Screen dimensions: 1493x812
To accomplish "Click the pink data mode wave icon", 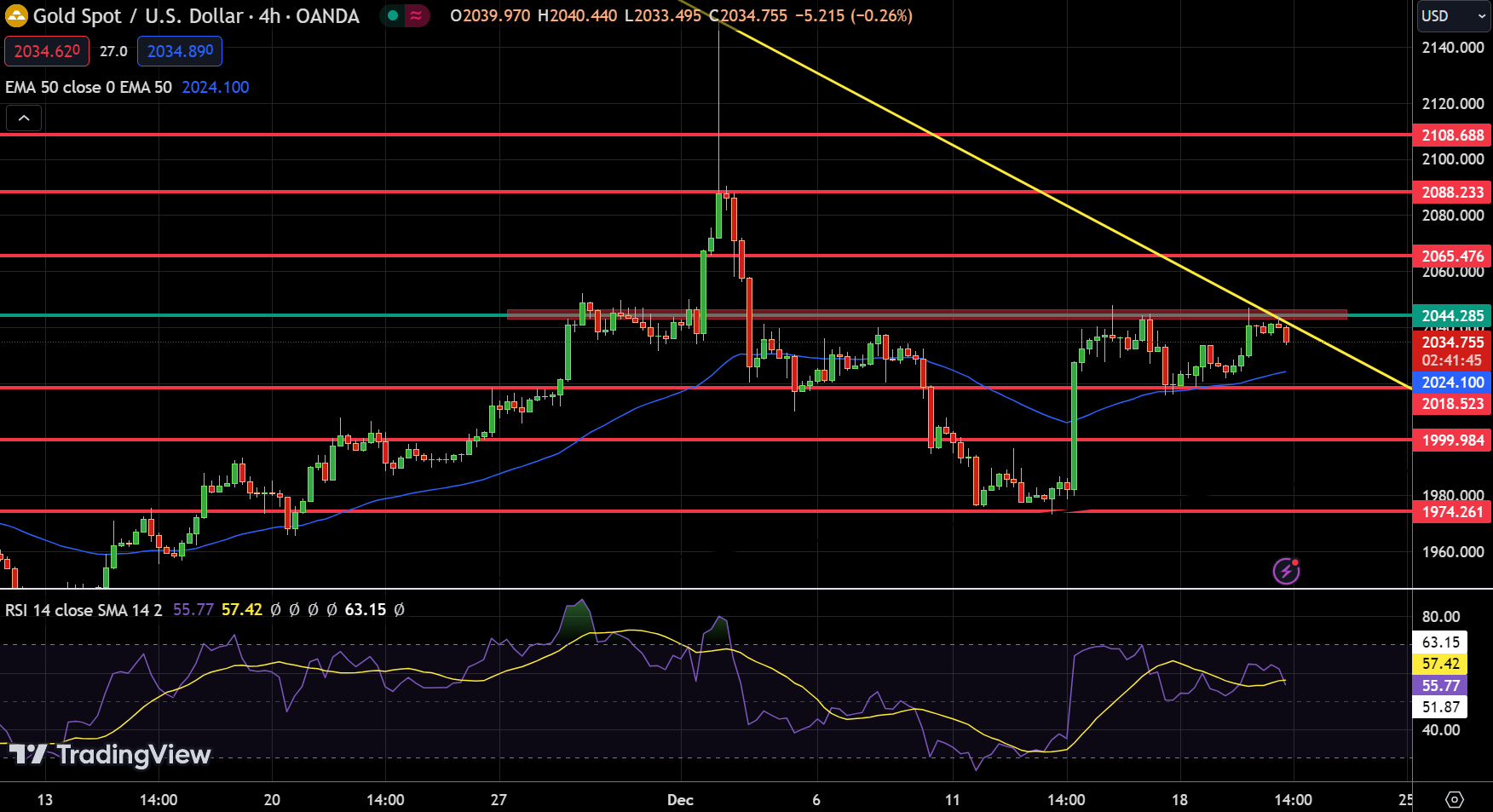I will (416, 15).
